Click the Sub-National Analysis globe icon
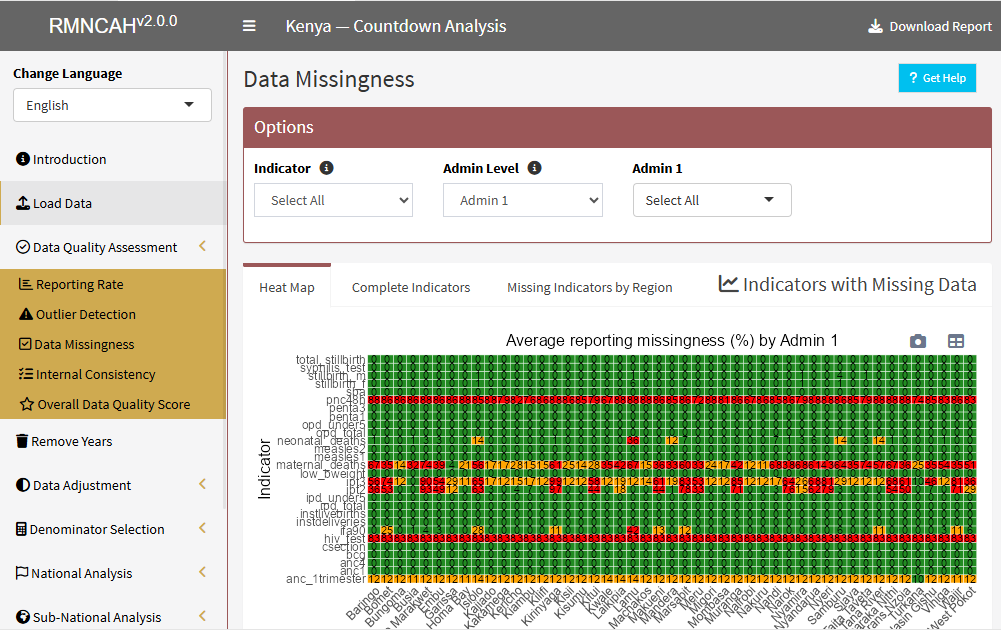Screen dimensions: 1001x630 point(23,617)
